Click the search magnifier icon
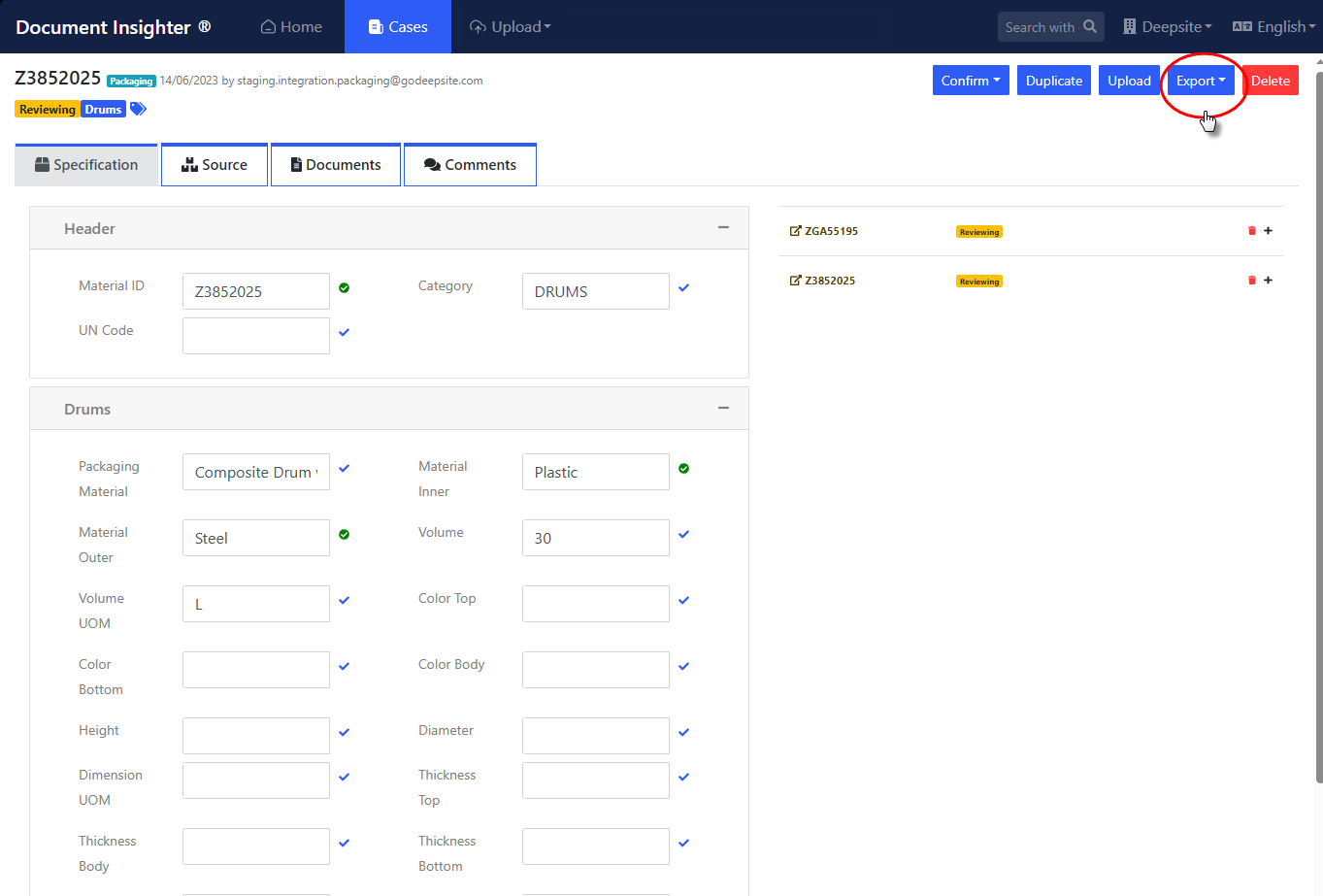 click(x=1090, y=27)
